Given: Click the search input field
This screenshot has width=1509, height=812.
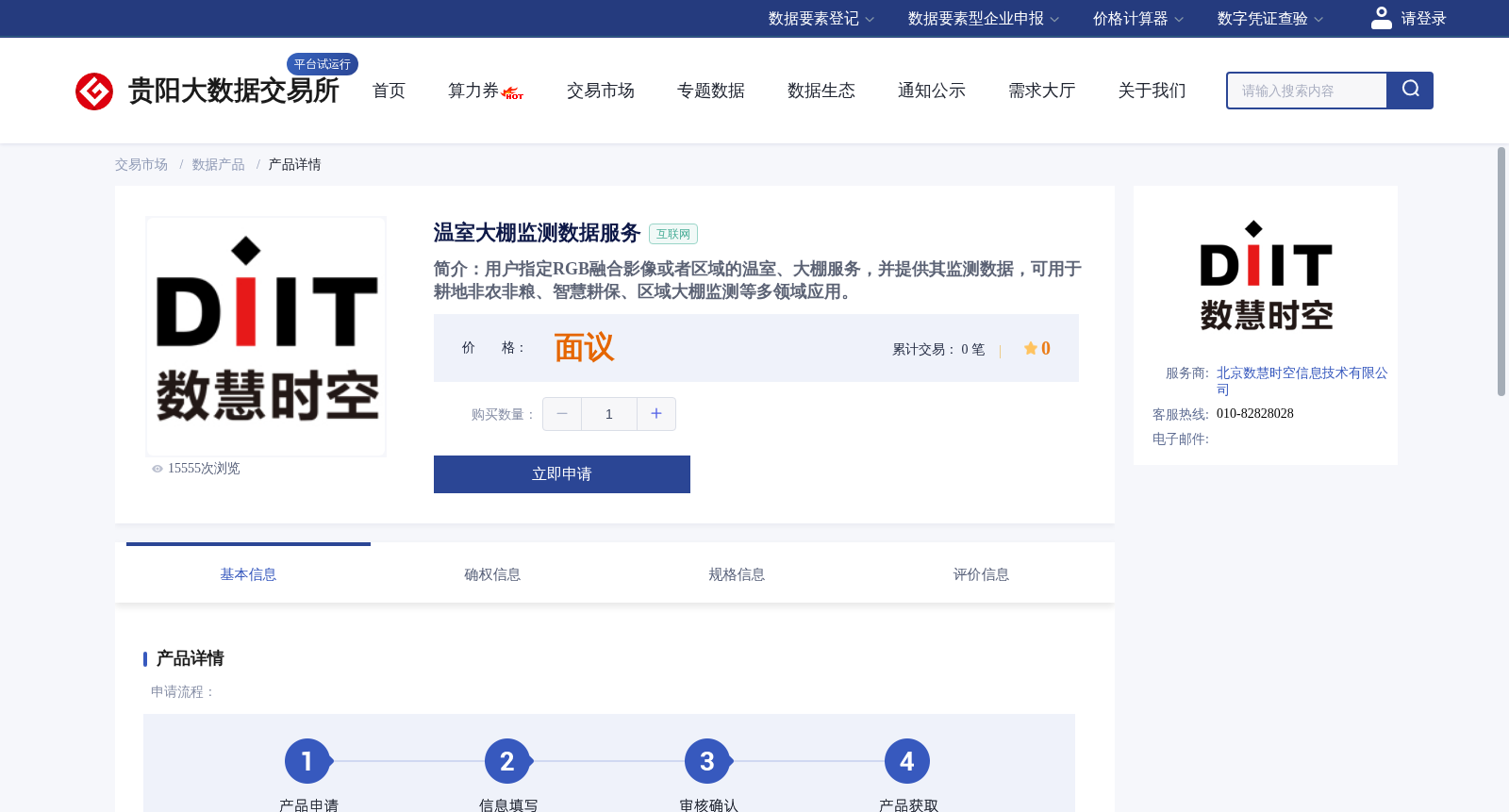Looking at the screenshot, I should click(x=1307, y=91).
